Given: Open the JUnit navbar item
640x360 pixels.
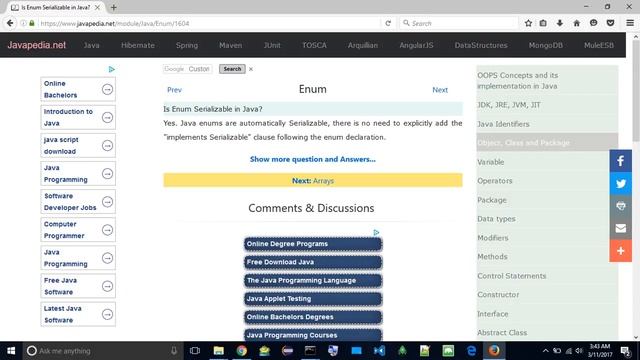Looking at the screenshot, I should [272, 45].
